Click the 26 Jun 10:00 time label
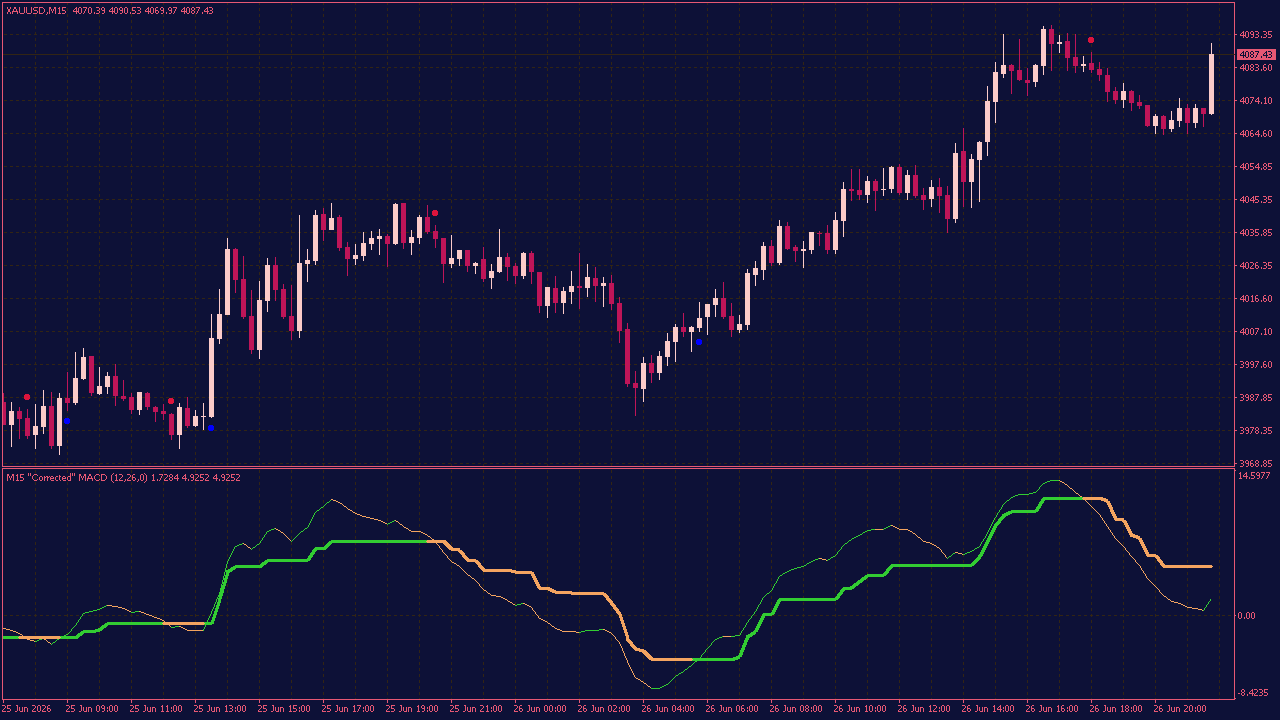The image size is (1280, 720). click(861, 708)
